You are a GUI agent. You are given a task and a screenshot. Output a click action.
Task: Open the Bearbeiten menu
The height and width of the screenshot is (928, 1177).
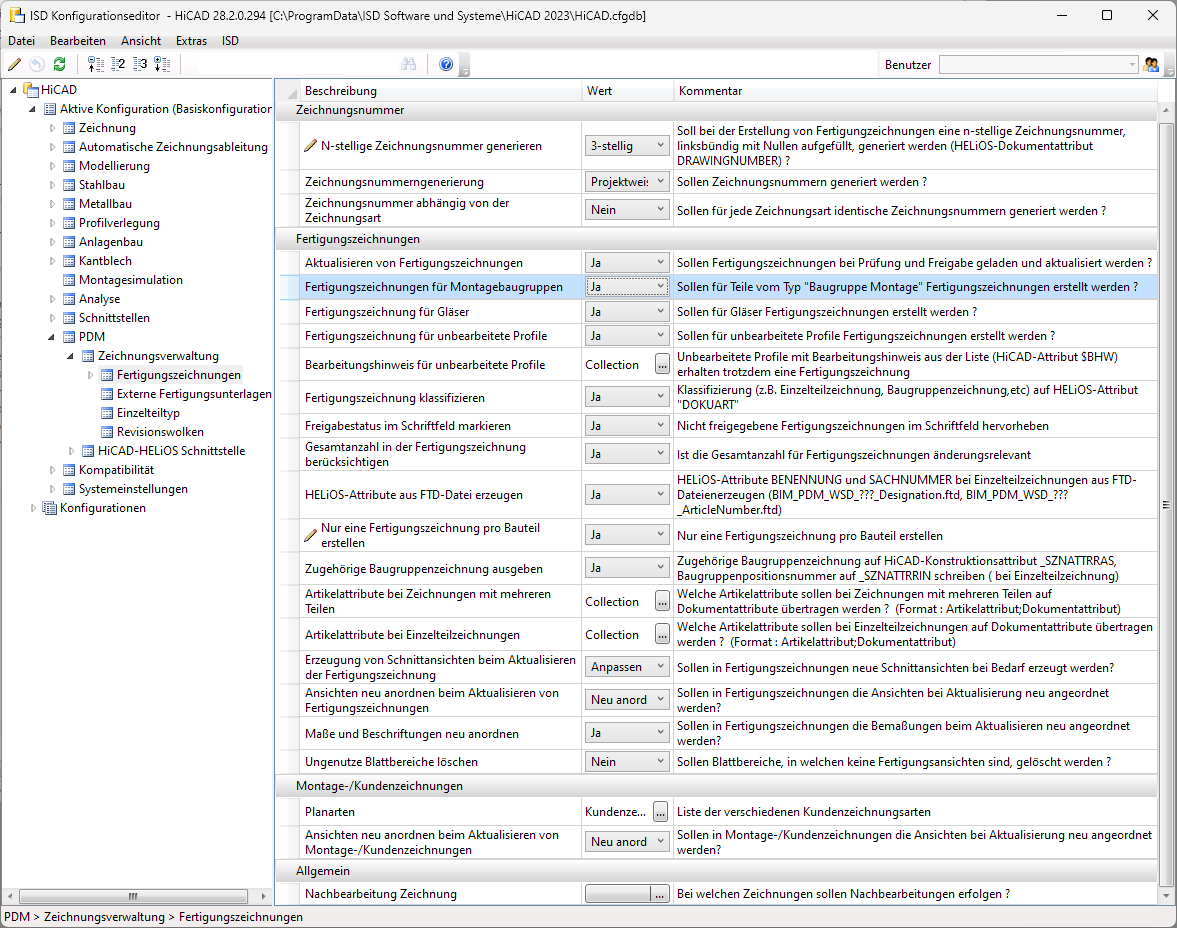[78, 41]
